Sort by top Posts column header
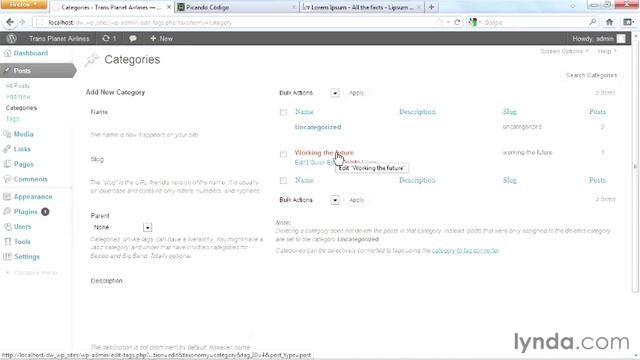The height and width of the screenshot is (360, 640). tap(597, 112)
